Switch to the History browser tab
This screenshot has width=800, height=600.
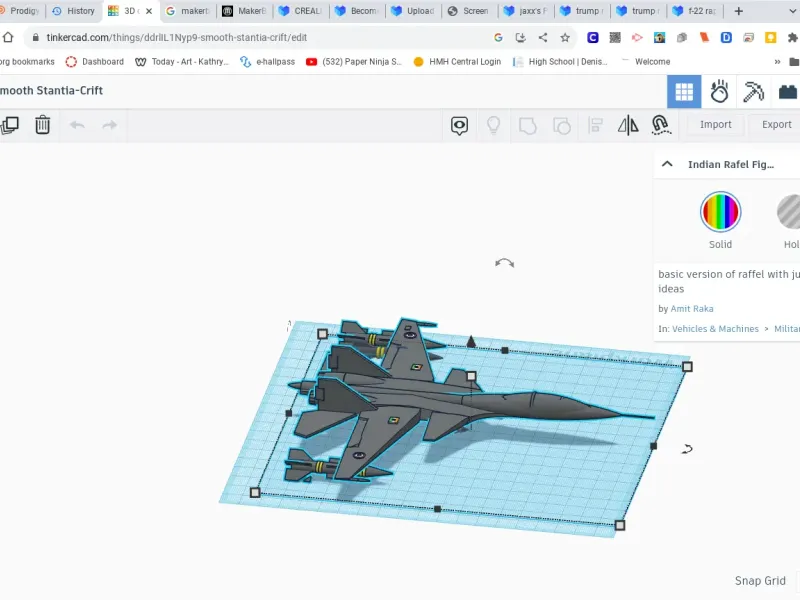coord(74,11)
